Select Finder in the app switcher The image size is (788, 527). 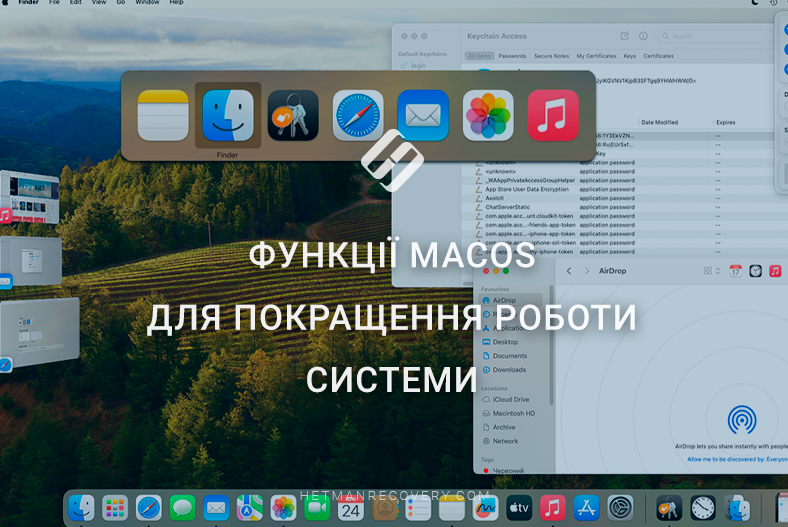click(x=228, y=116)
